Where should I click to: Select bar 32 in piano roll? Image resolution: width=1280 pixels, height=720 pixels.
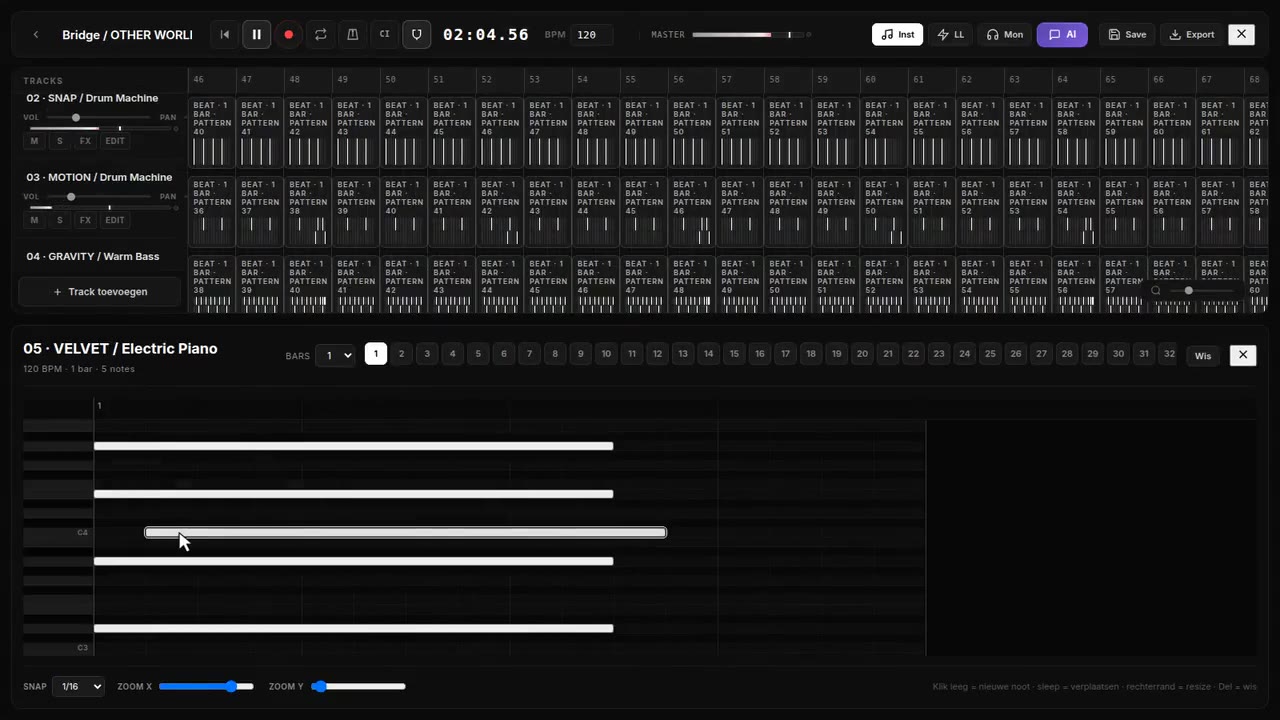[1169, 354]
